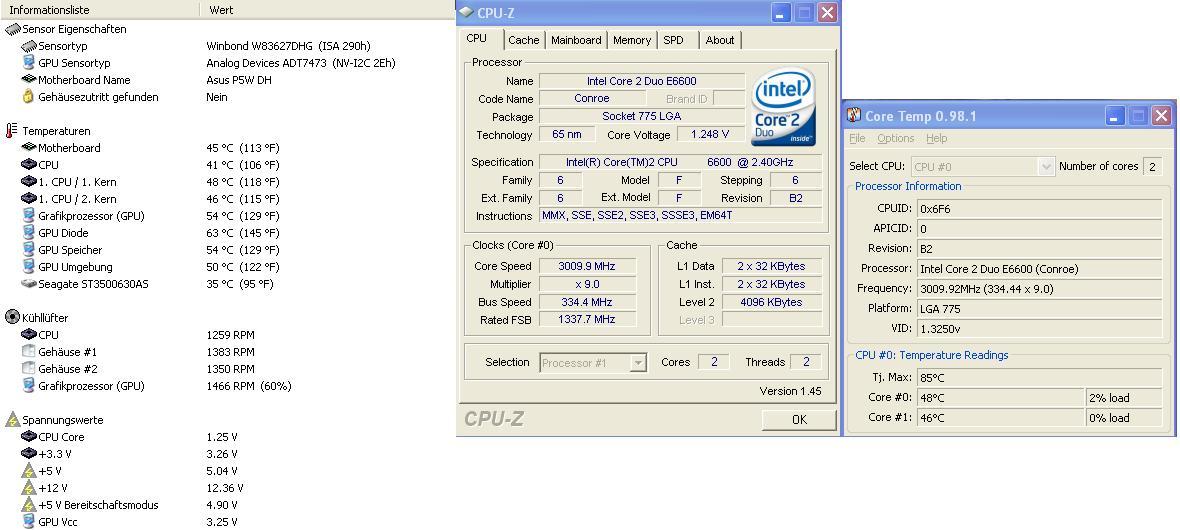The height and width of the screenshot is (530, 1180).
Task: Click the GPU Diode icon
Action: [x=29, y=233]
